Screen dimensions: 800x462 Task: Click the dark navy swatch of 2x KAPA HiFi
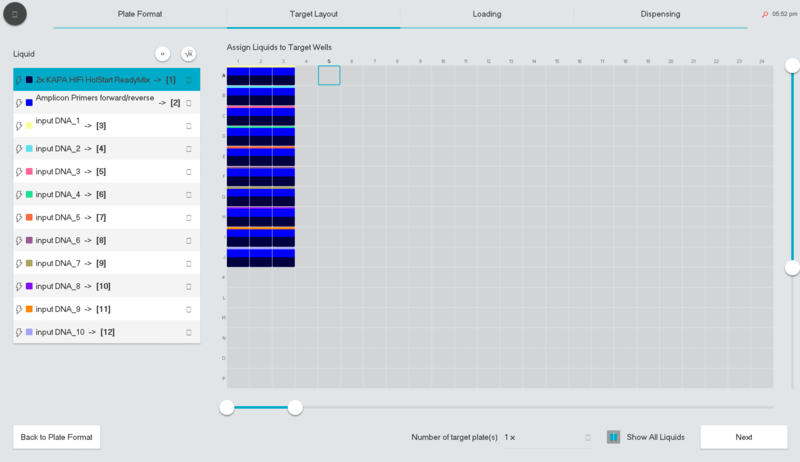click(29, 80)
